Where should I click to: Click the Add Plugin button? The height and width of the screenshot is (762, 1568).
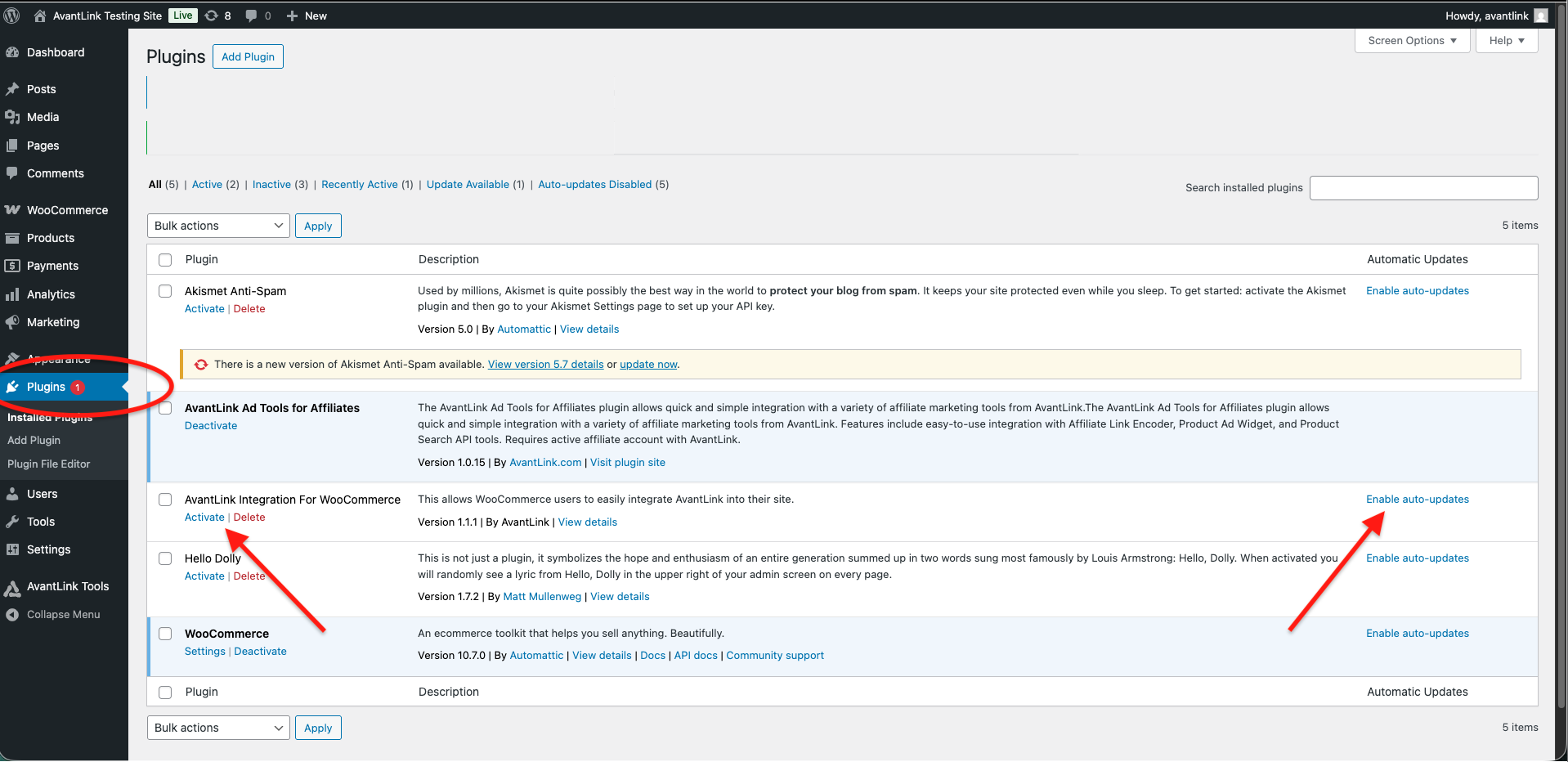pos(248,56)
